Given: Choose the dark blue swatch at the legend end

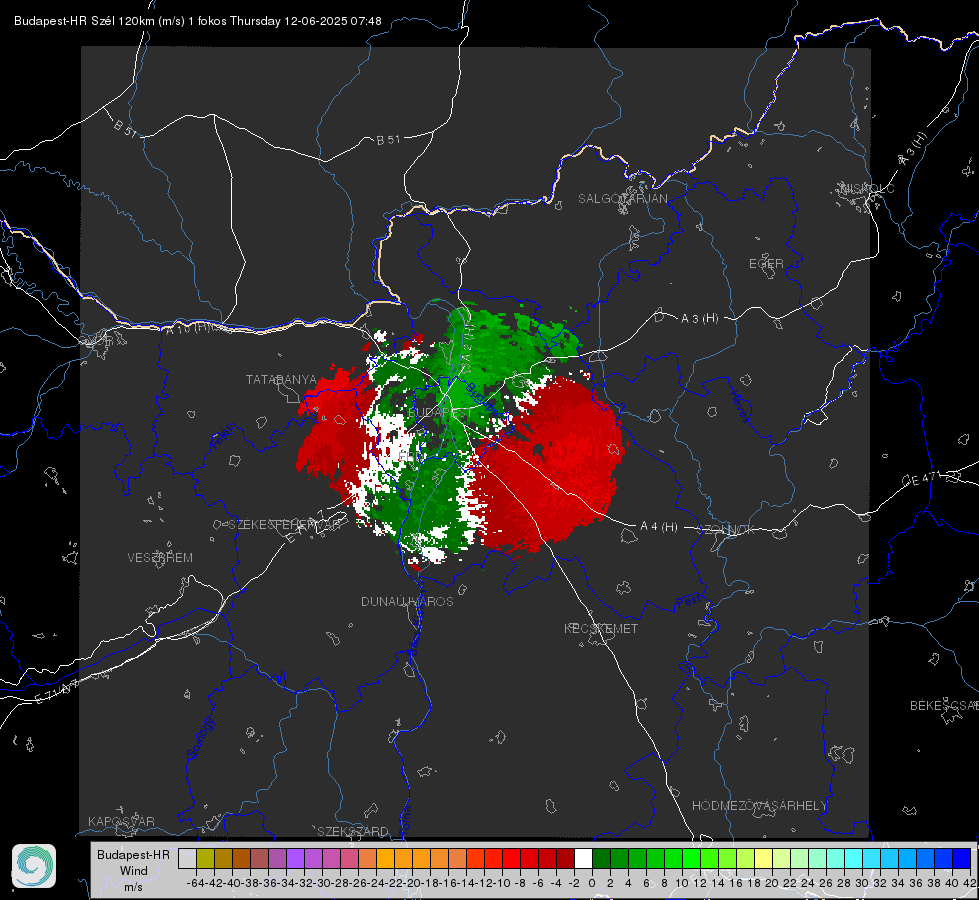Looking at the screenshot, I should (962, 859).
